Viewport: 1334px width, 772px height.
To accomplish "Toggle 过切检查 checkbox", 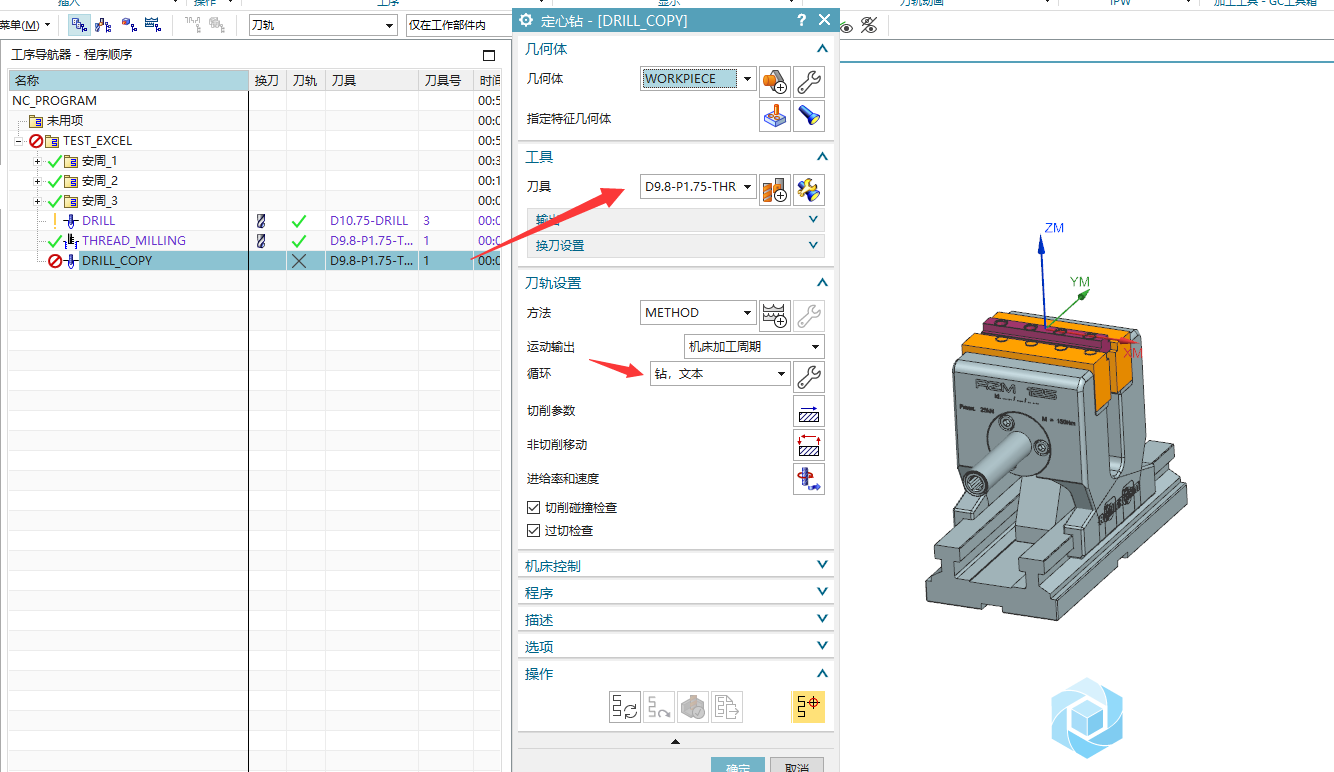I will (x=533, y=530).
